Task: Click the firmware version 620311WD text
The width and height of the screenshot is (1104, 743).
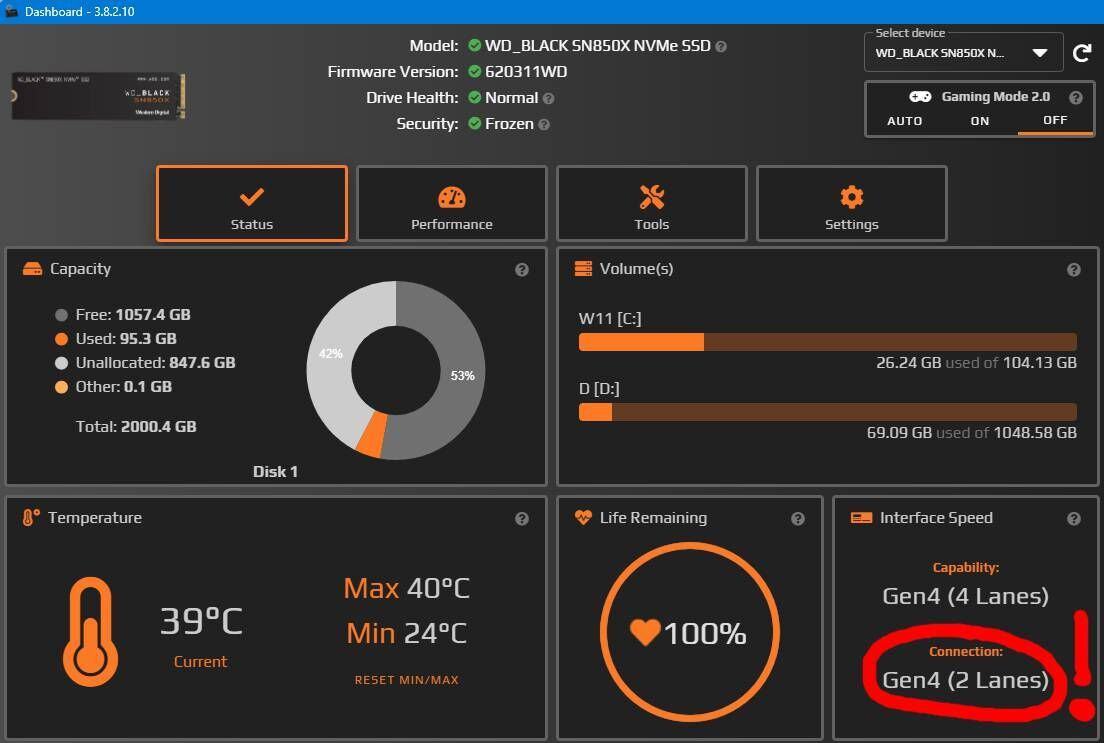Action: (526, 72)
